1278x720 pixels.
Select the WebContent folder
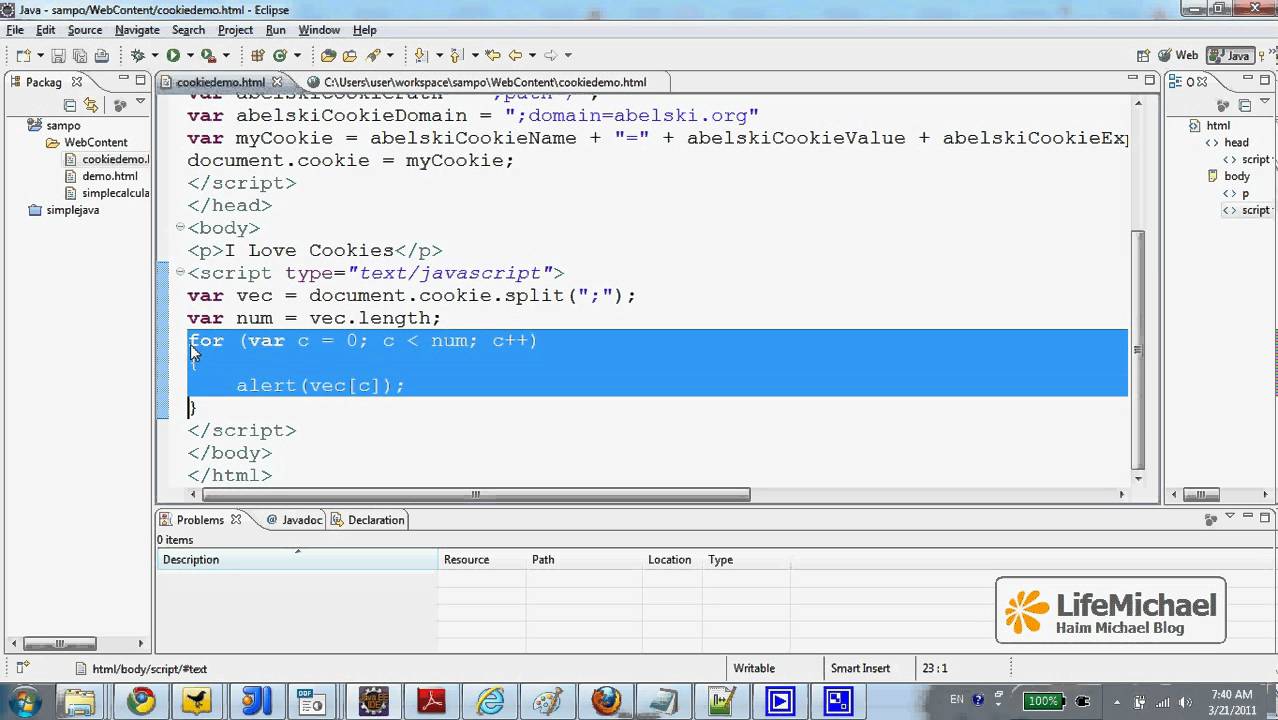[87, 143]
